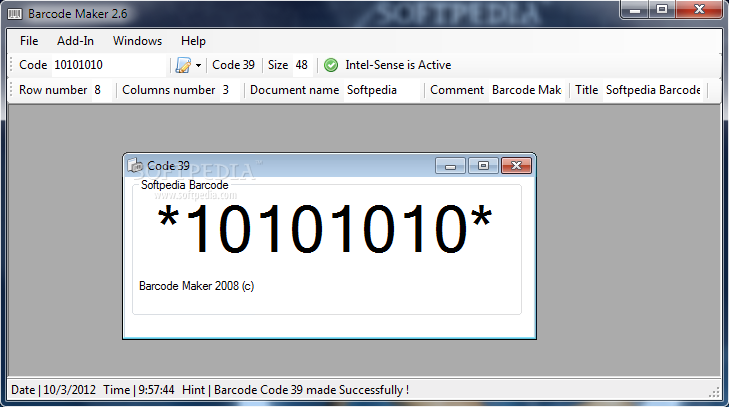Click the Barcode Maker app icon in title bar

click(14, 14)
